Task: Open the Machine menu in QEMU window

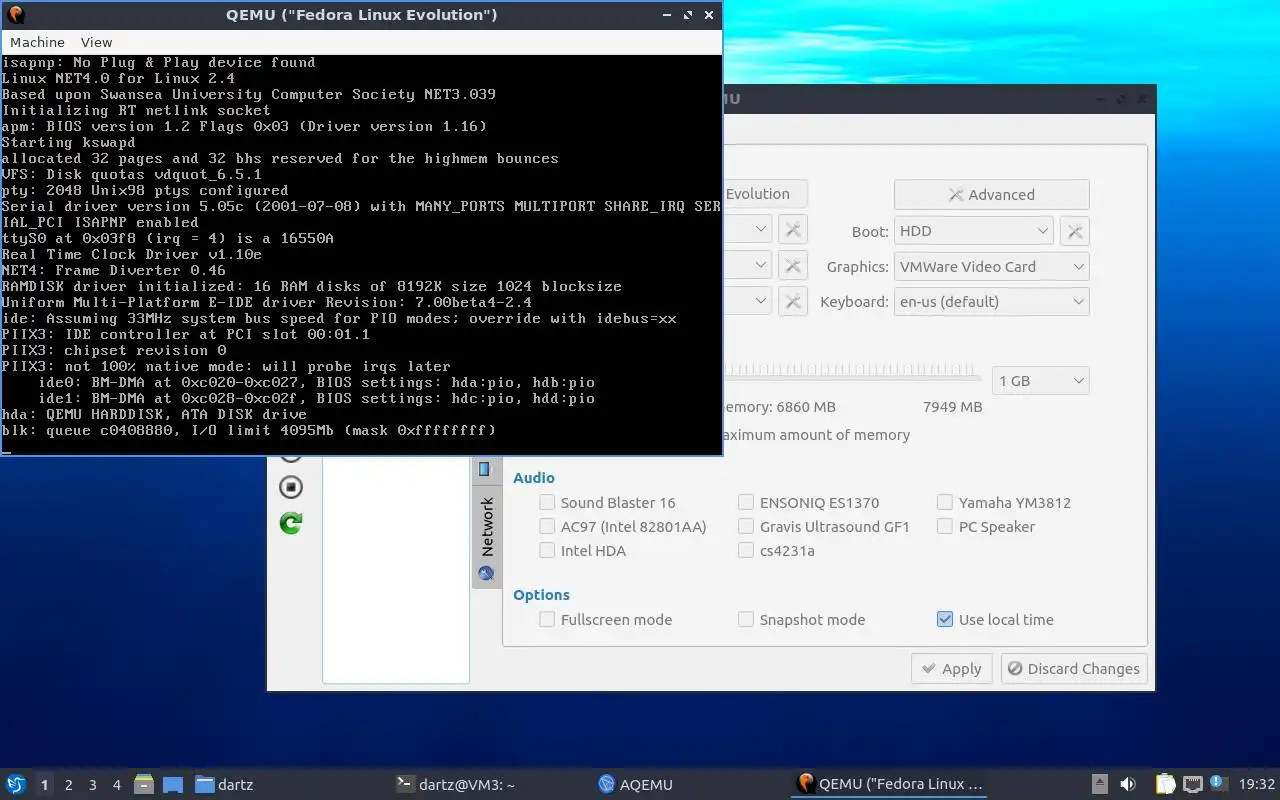Action: point(37,42)
